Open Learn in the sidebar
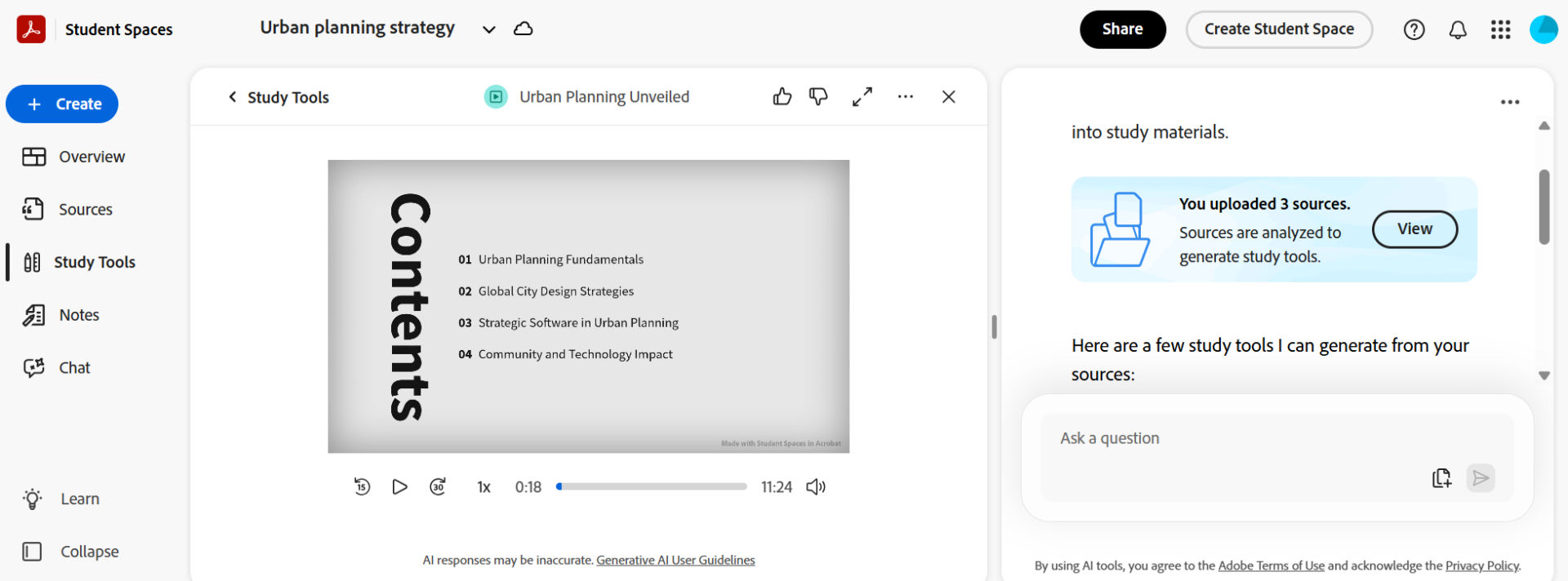 tap(61, 499)
